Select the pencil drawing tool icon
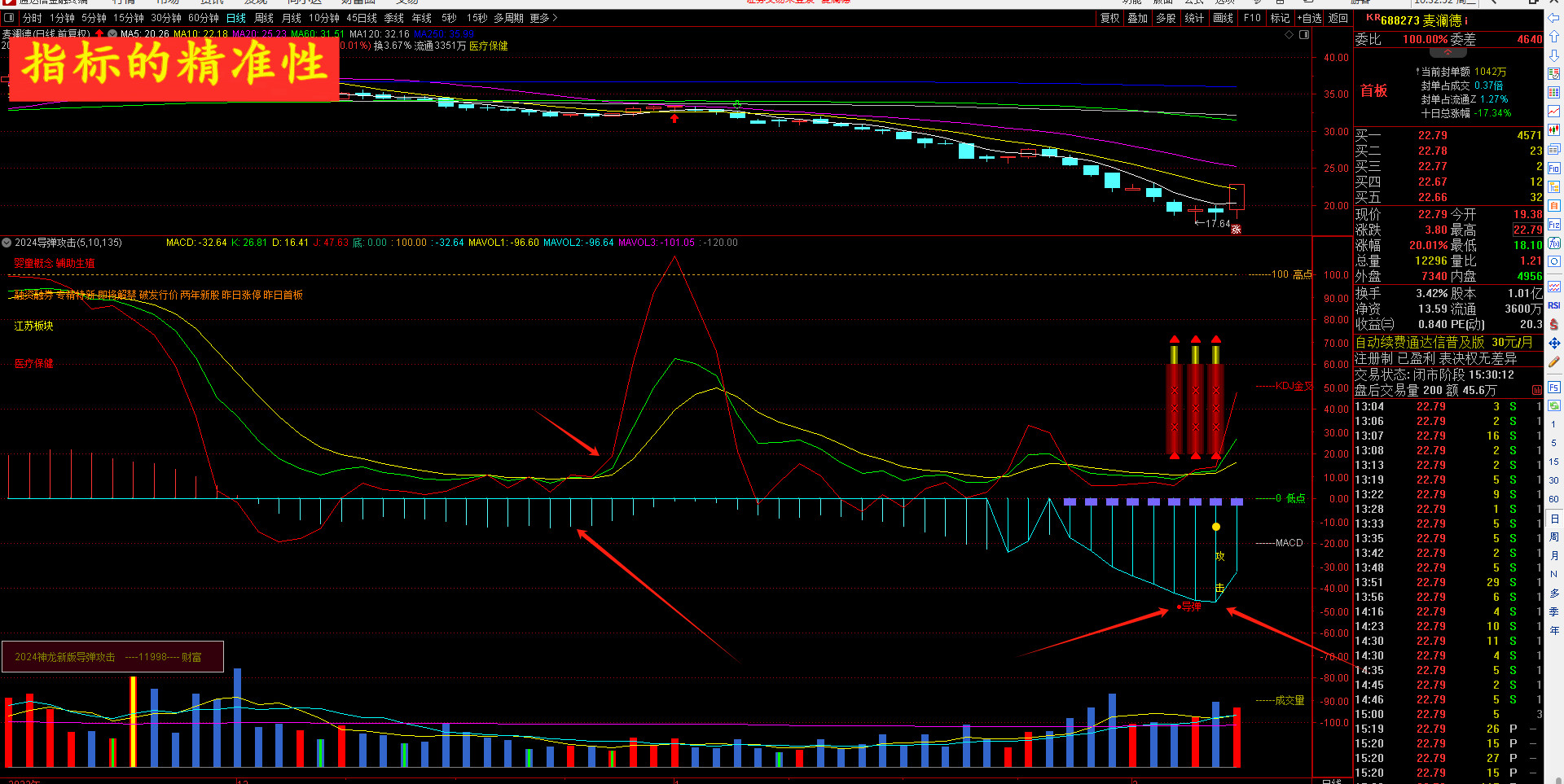The height and width of the screenshot is (784, 1564). coord(1554,361)
